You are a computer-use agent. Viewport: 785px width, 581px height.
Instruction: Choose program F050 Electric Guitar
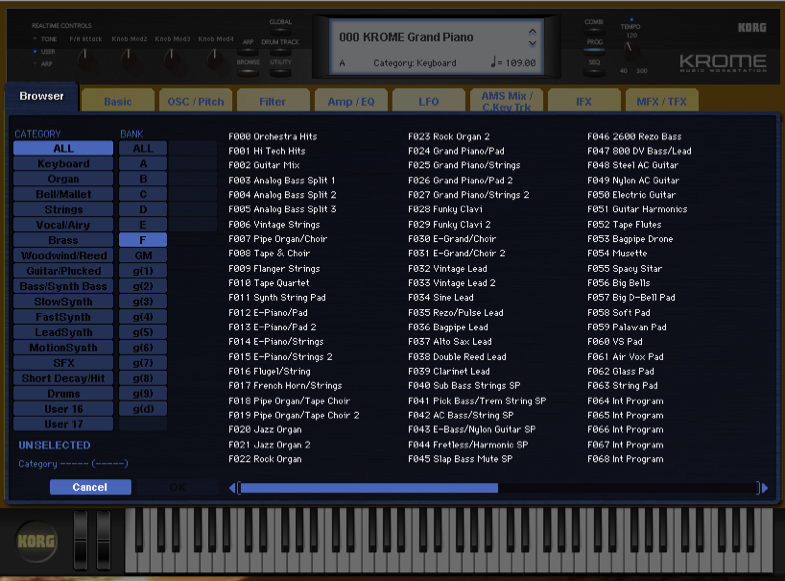click(631, 195)
